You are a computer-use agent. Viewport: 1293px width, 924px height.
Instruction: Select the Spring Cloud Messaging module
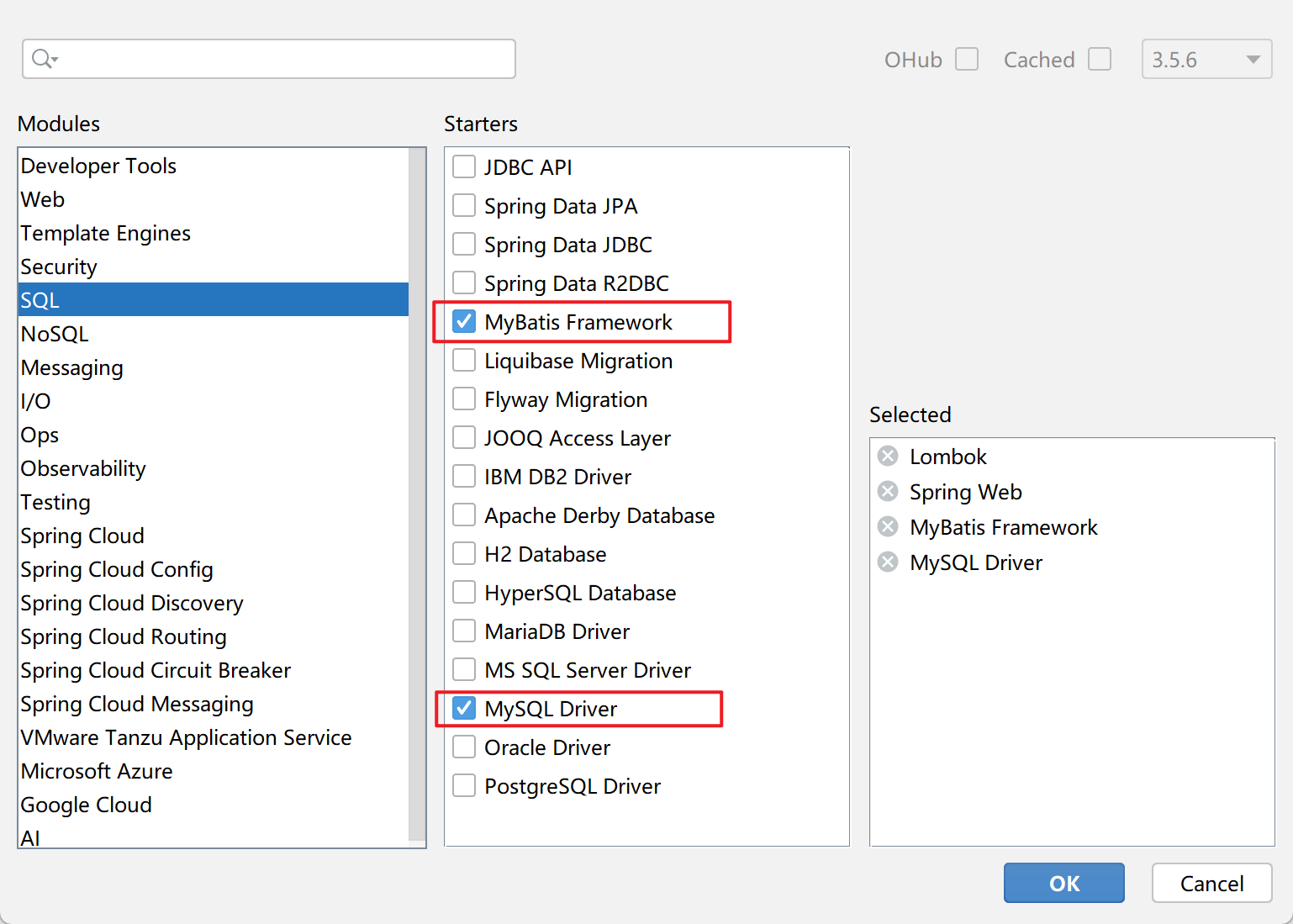[x=214, y=704]
